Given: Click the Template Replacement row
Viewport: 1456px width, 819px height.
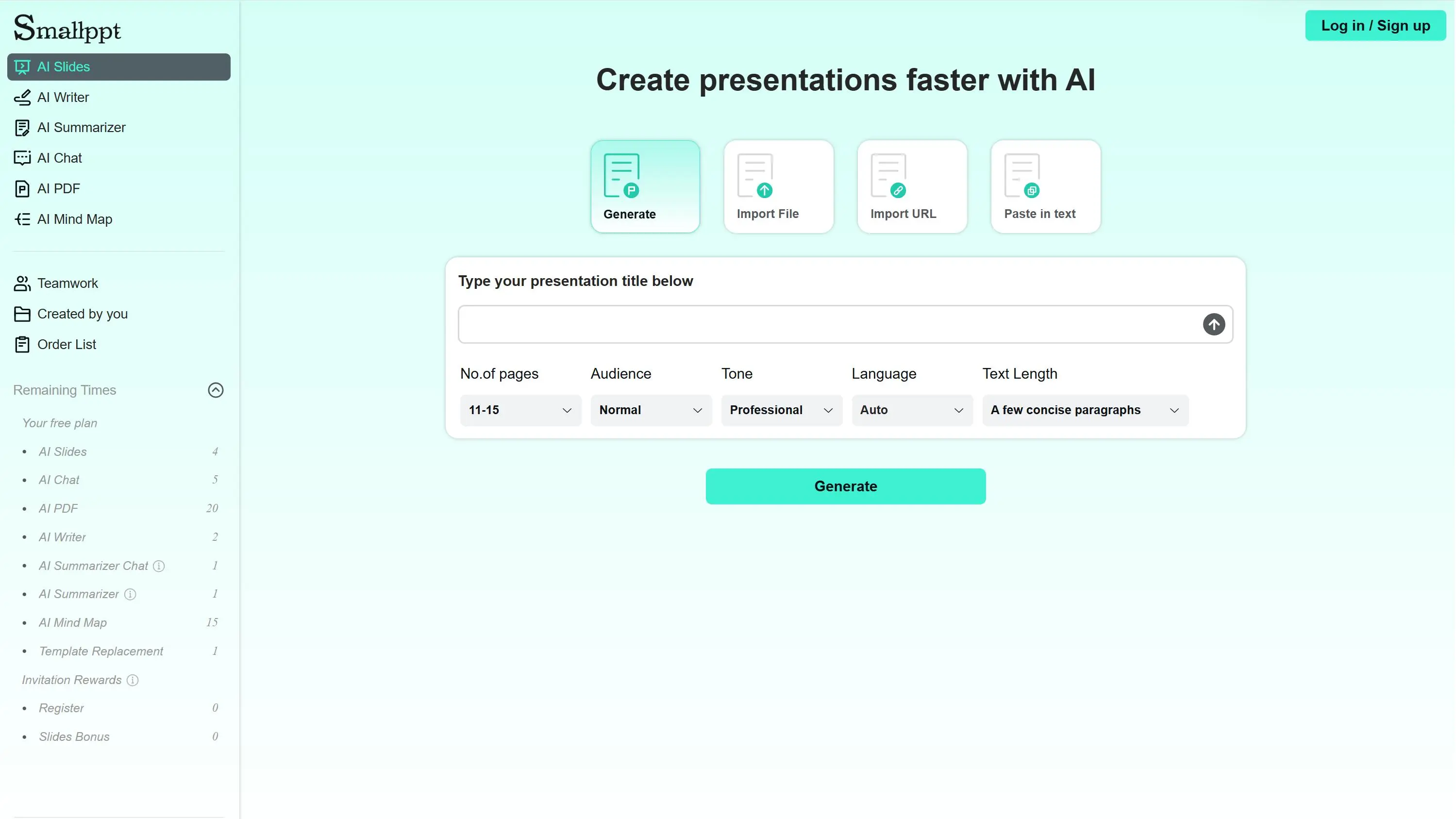Looking at the screenshot, I should pyautogui.click(x=120, y=651).
